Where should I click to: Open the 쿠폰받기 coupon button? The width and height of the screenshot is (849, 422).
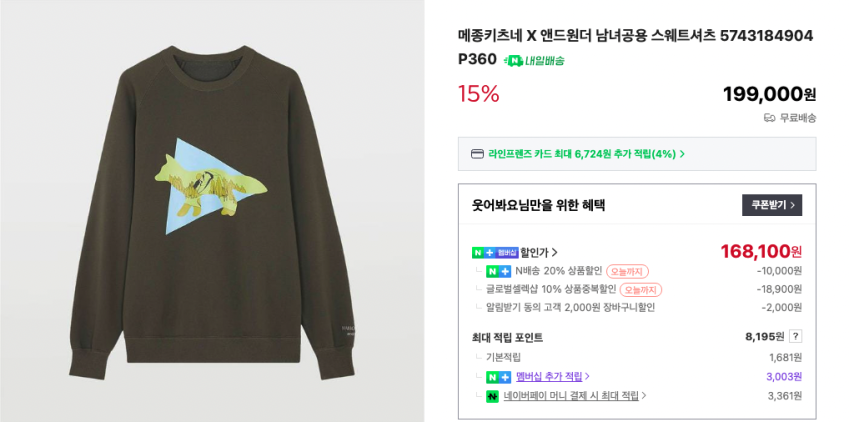pos(771,205)
